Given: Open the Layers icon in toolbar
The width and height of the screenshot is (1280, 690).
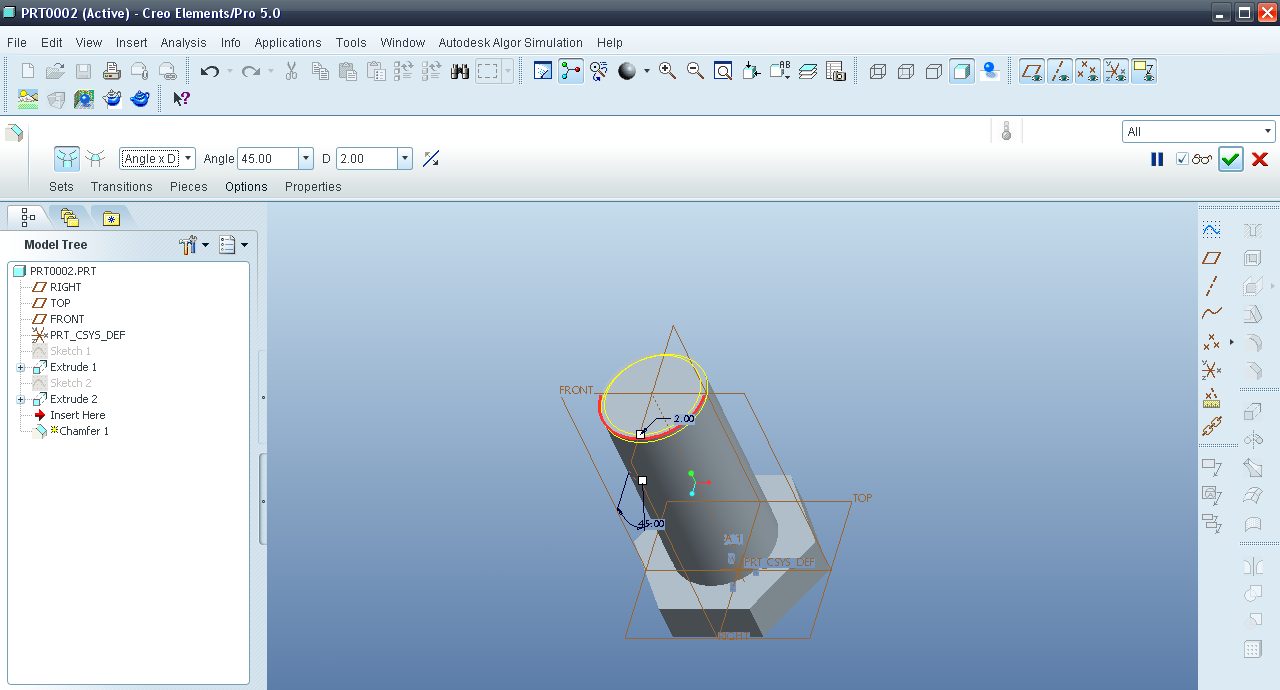Looking at the screenshot, I should [x=808, y=71].
